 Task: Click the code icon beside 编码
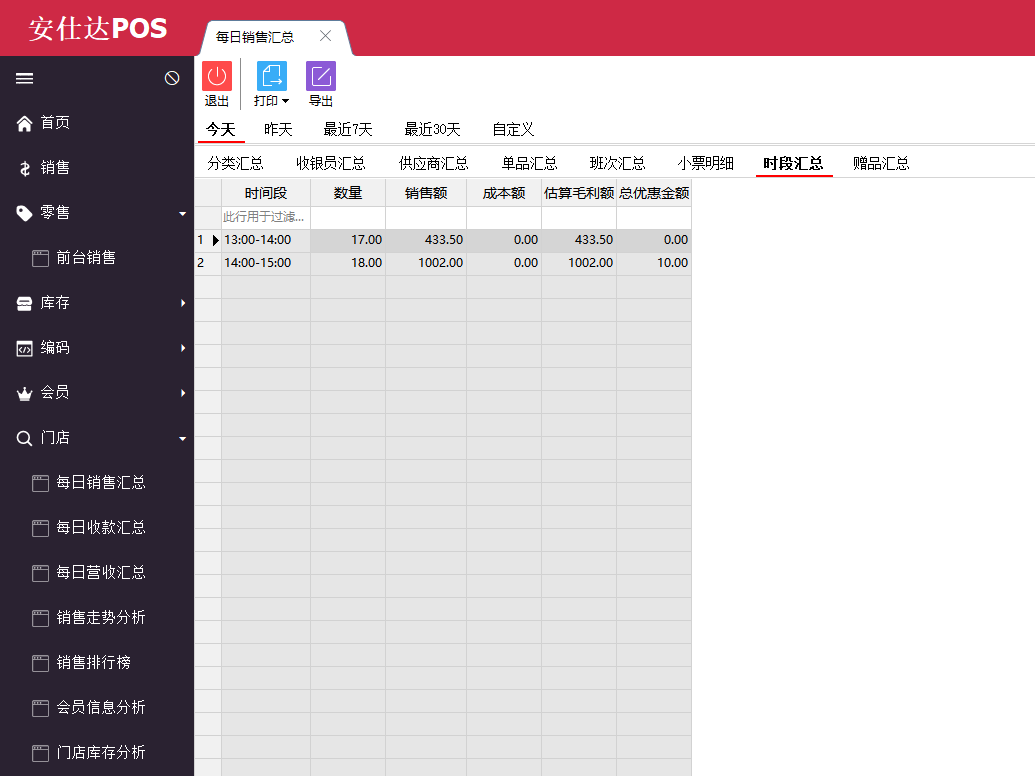[24, 348]
